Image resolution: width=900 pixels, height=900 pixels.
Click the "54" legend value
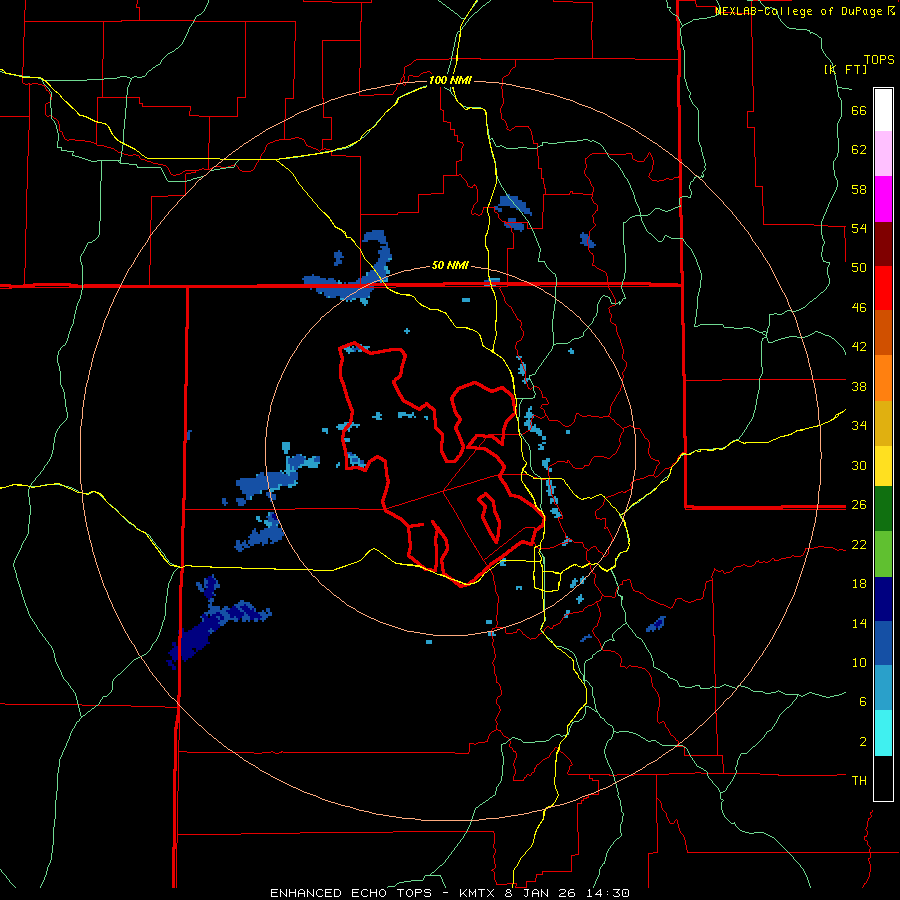[x=859, y=228]
